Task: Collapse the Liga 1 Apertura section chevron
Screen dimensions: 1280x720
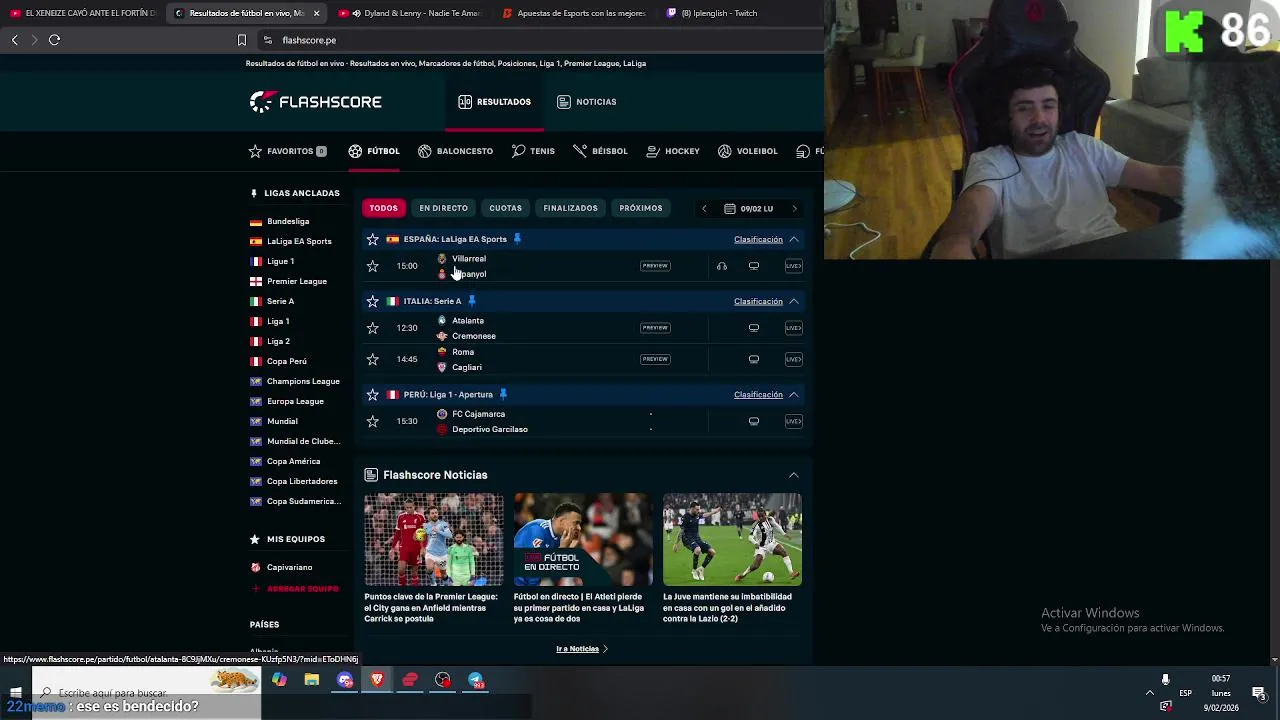Action: [x=794, y=394]
